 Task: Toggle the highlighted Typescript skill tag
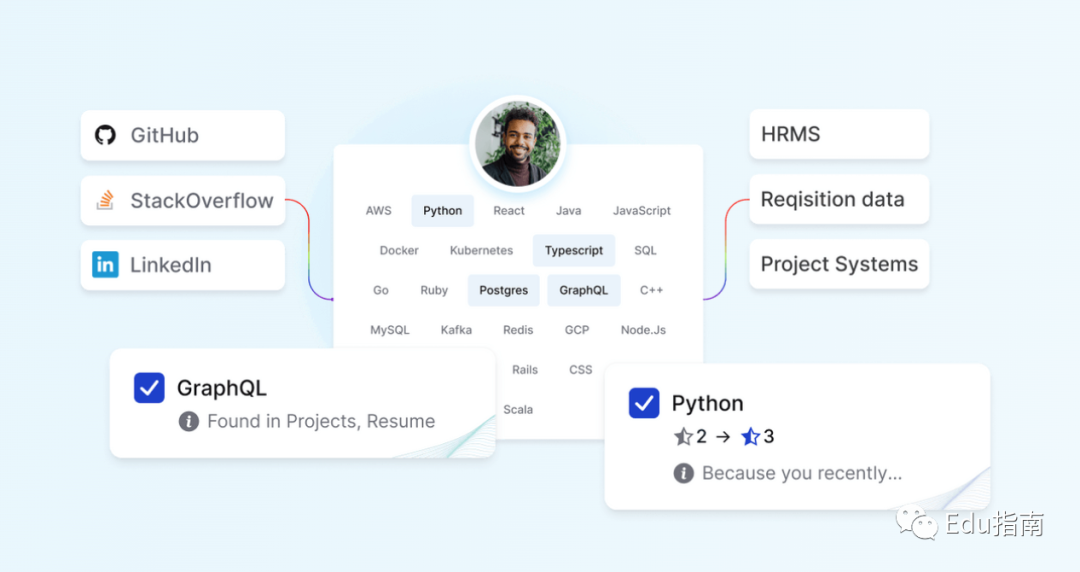574,250
